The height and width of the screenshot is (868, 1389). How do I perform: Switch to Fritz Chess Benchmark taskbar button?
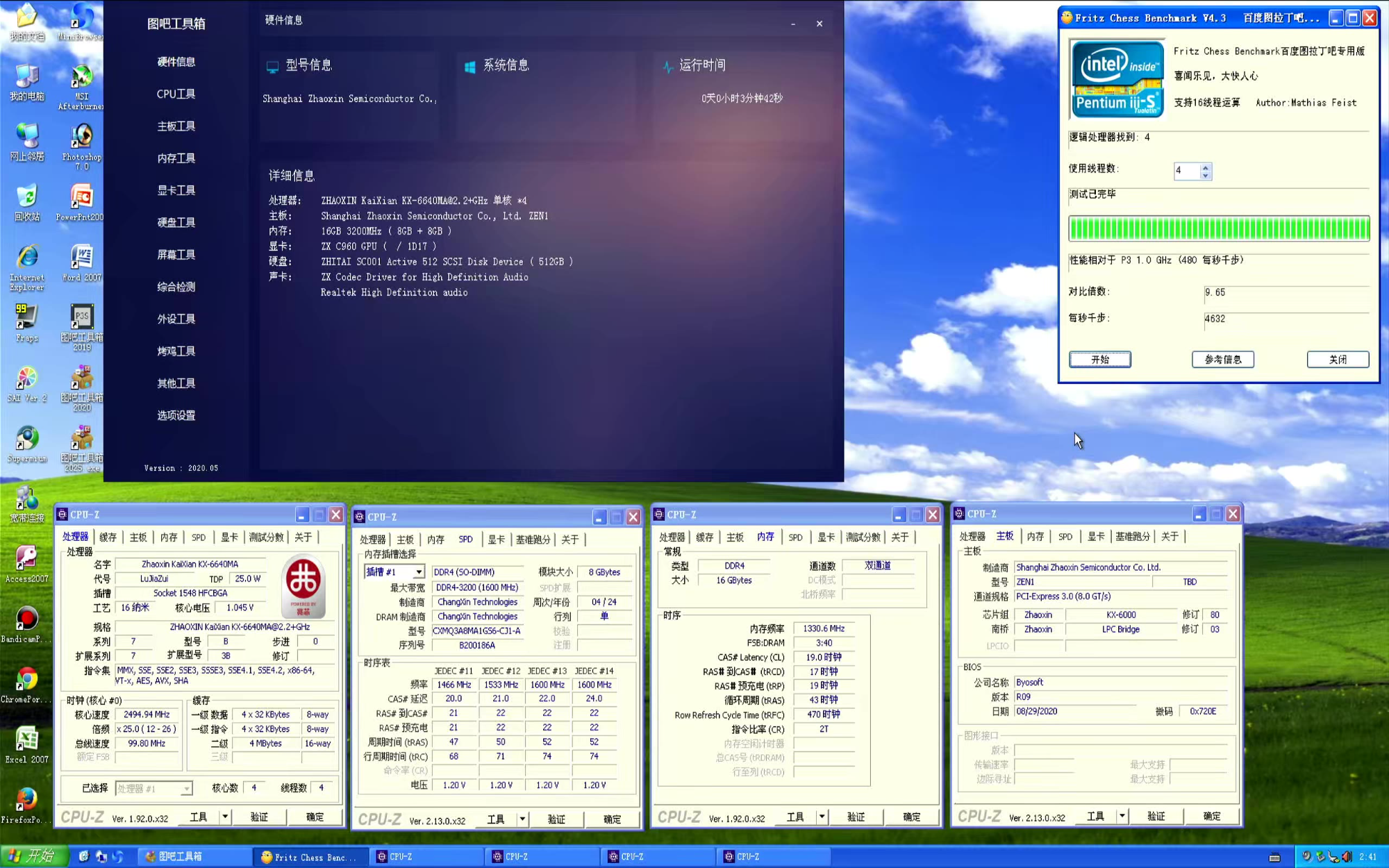point(311,857)
